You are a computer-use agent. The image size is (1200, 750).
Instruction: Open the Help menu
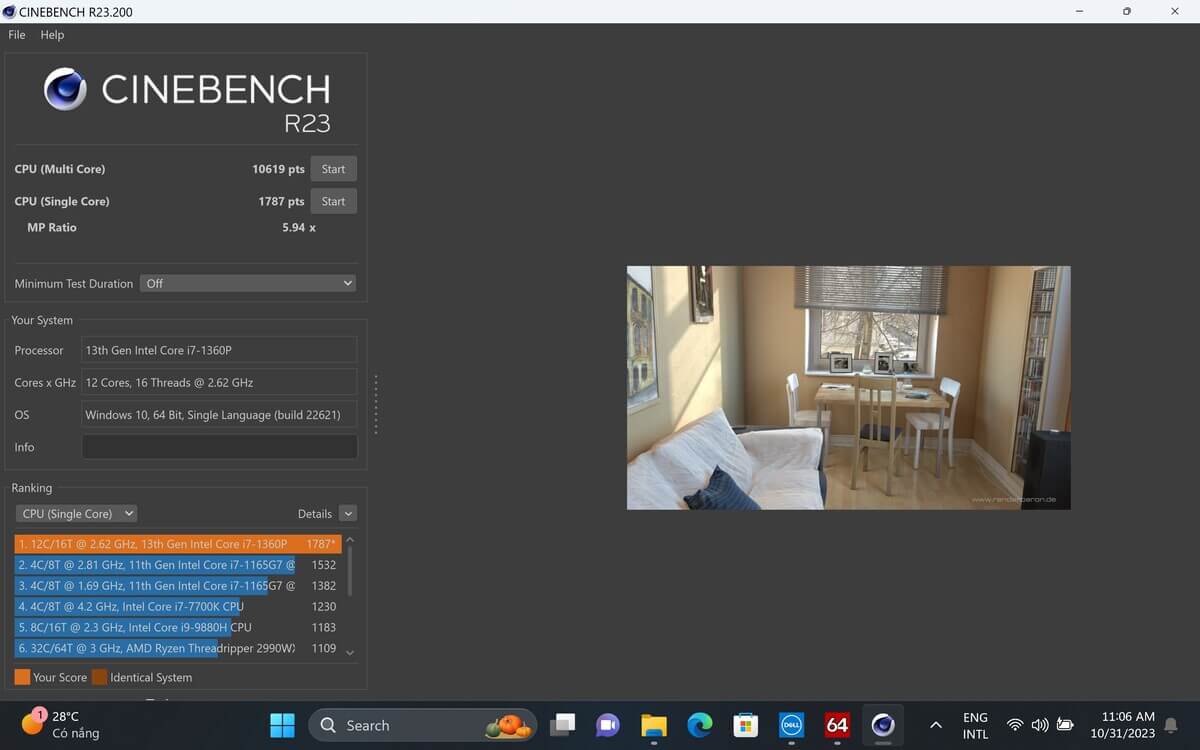[52, 35]
